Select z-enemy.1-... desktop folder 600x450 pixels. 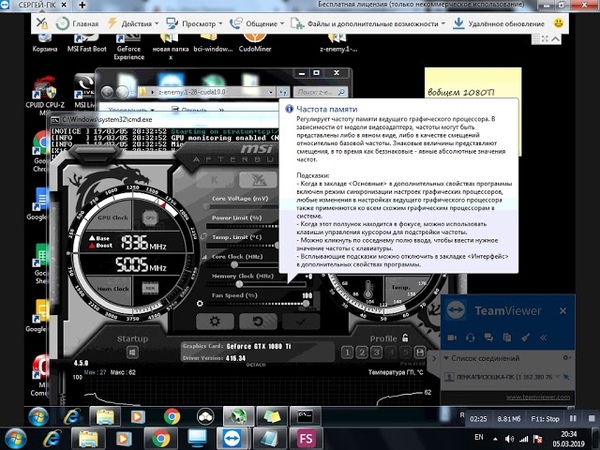(x=338, y=43)
